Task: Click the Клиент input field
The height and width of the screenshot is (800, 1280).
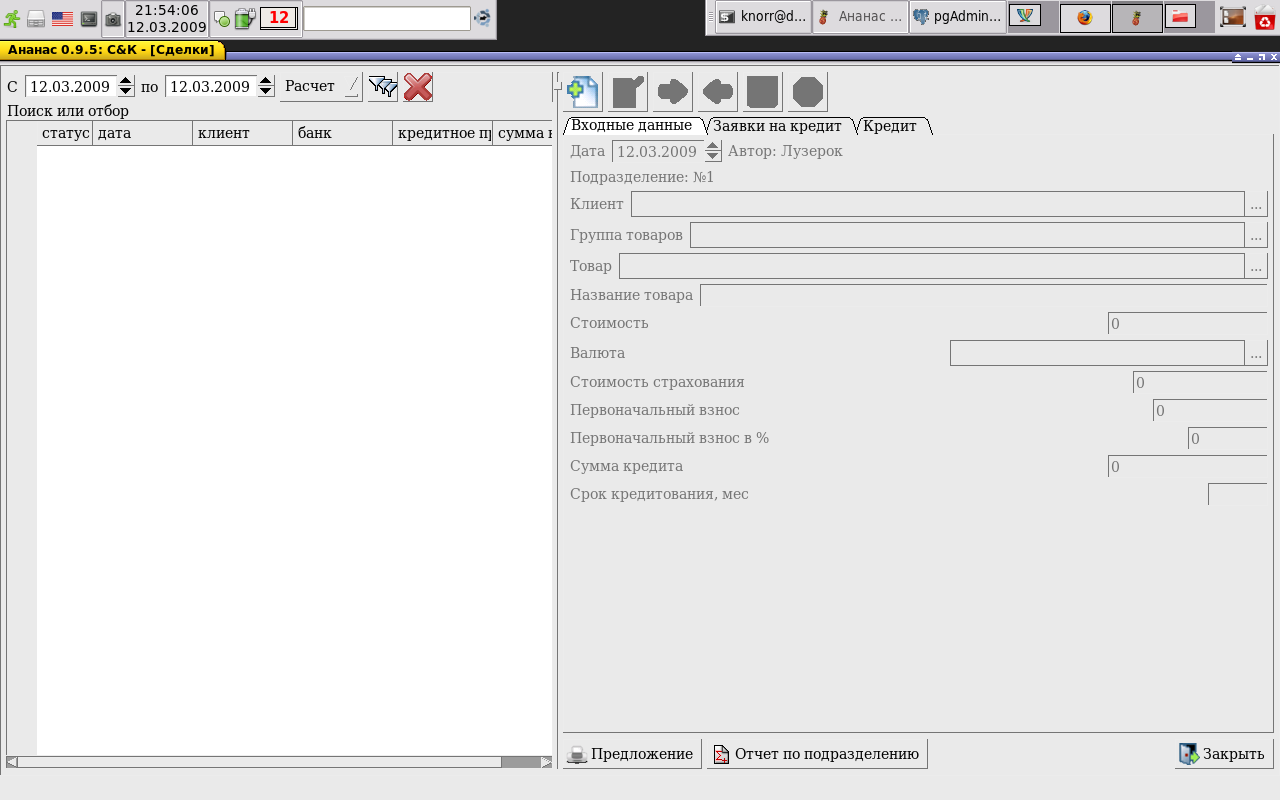Action: point(938,204)
